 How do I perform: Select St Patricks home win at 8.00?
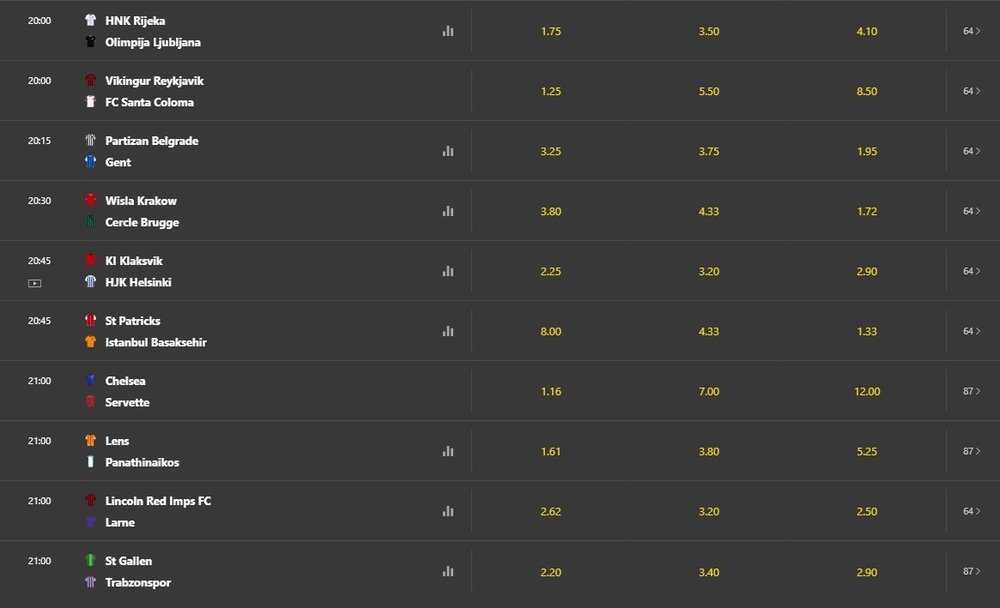551,331
